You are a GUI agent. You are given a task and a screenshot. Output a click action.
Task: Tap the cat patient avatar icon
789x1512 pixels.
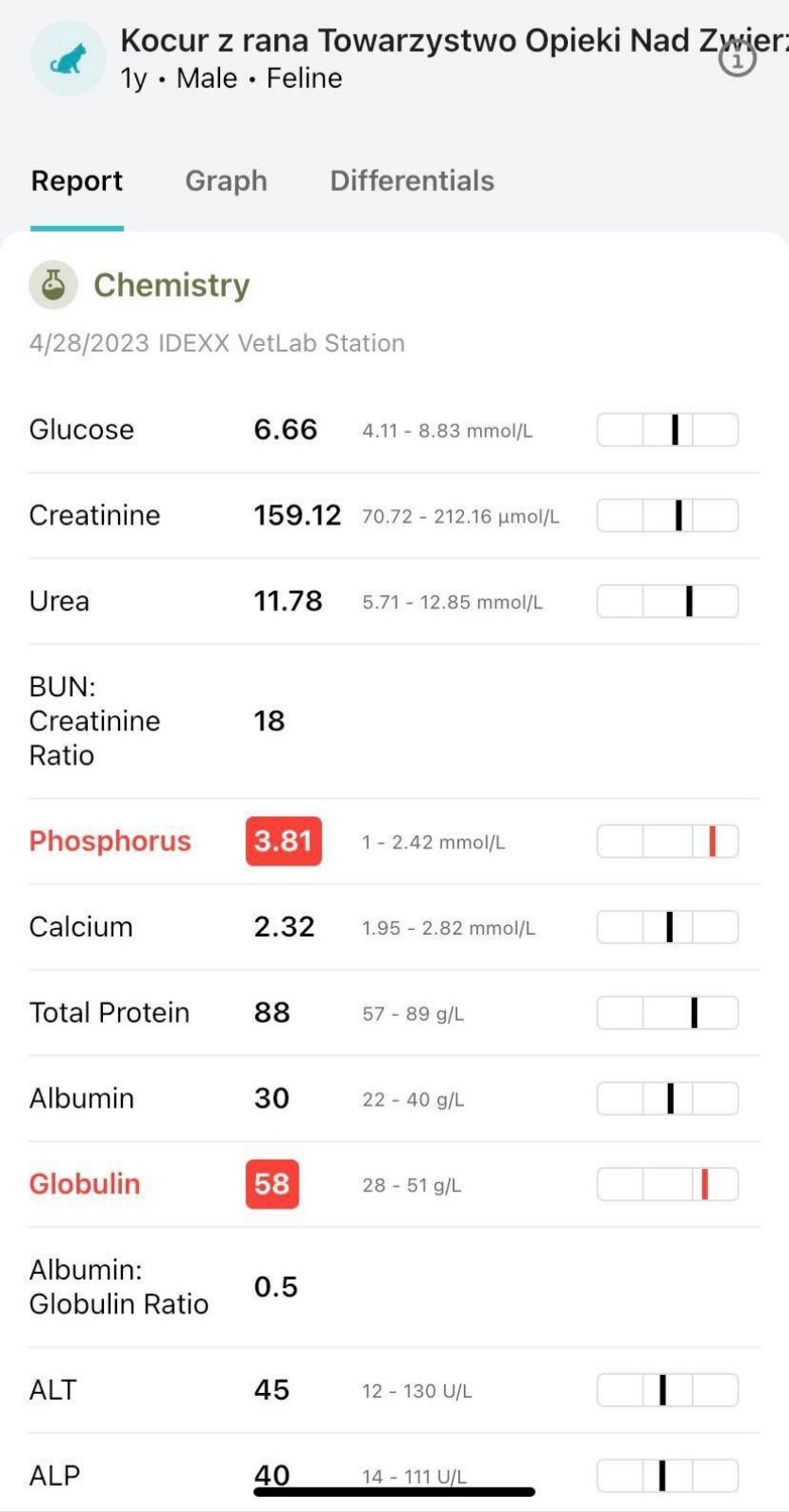(68, 59)
